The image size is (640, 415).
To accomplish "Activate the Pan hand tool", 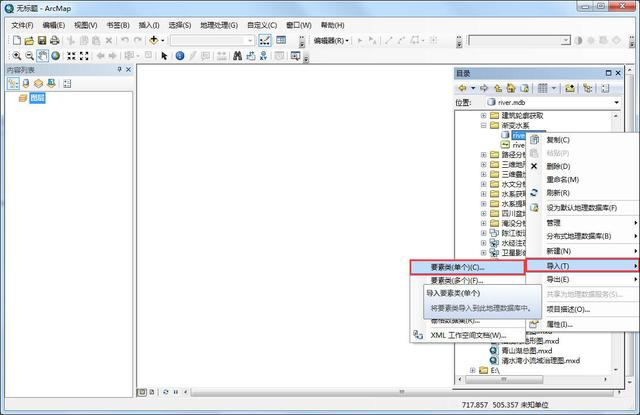I will tap(42, 55).
